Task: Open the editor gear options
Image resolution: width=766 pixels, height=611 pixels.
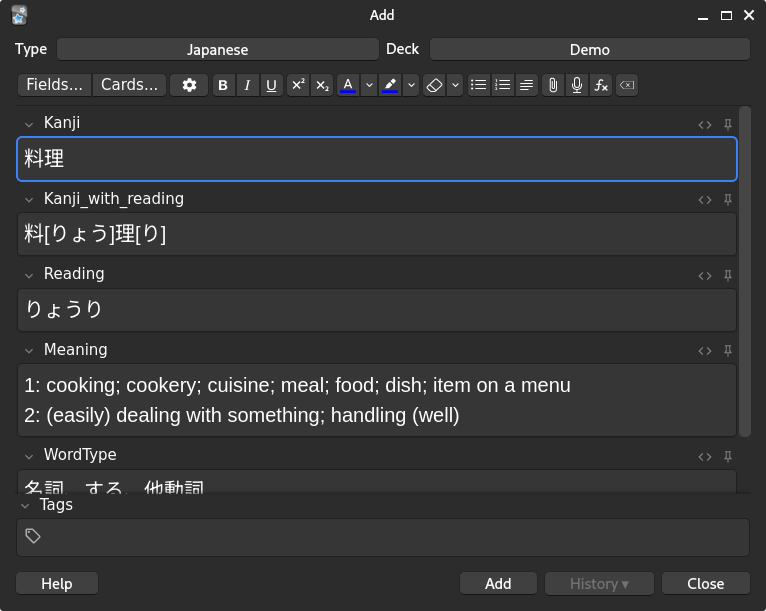Action: pyautogui.click(x=189, y=86)
